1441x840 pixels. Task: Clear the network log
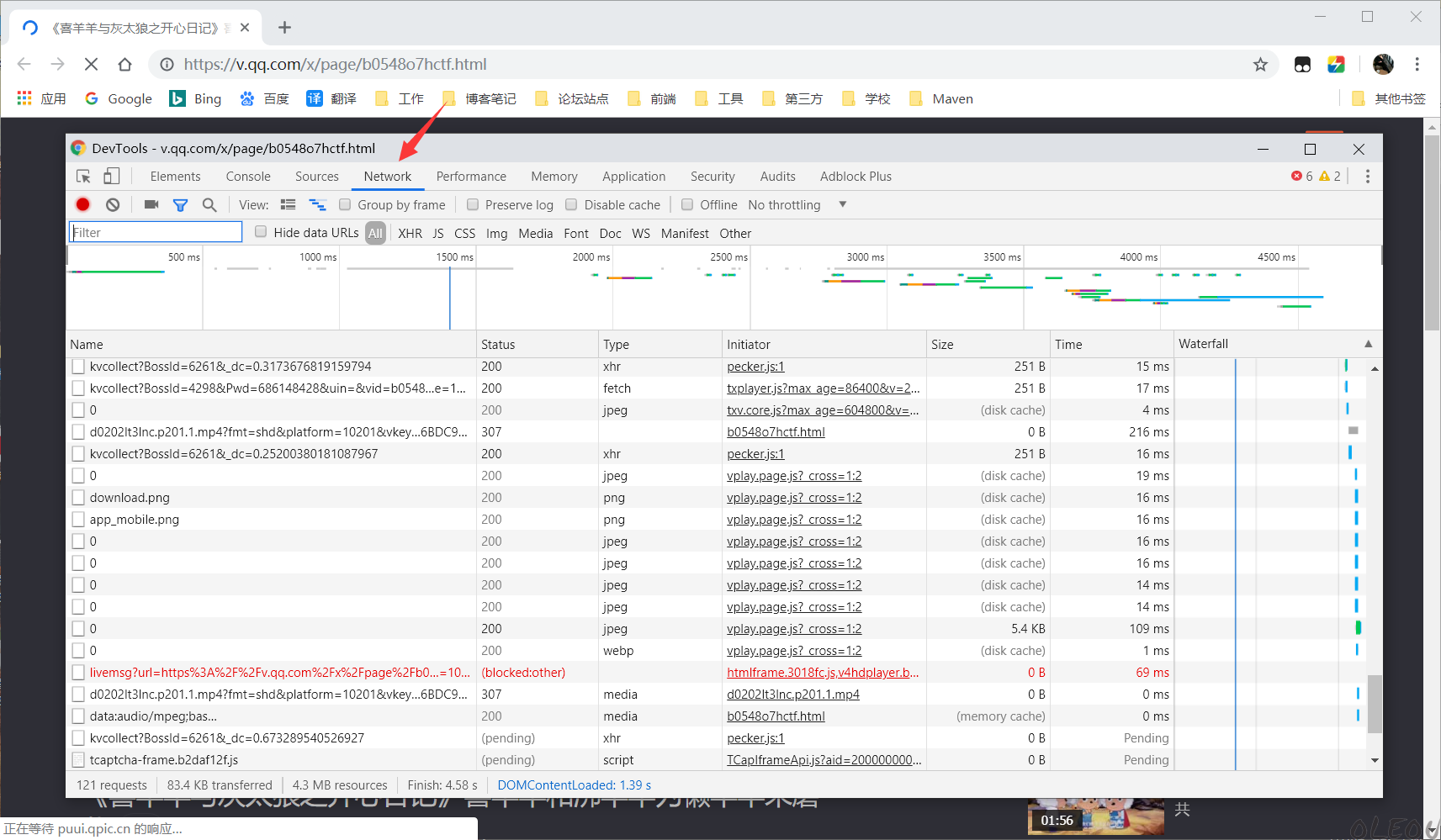[x=113, y=204]
